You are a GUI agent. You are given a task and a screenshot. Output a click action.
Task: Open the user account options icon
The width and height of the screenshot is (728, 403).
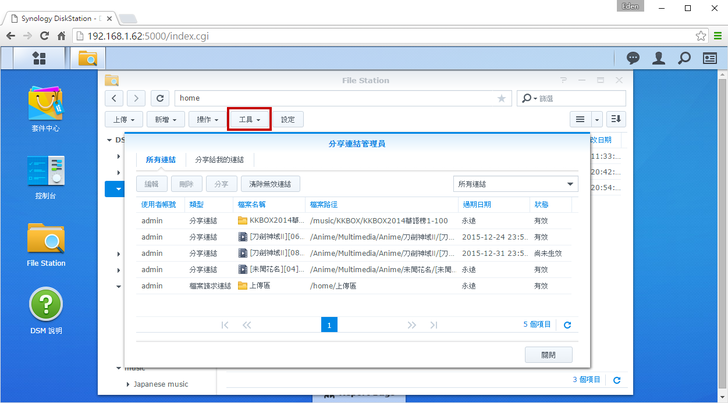coord(659,58)
